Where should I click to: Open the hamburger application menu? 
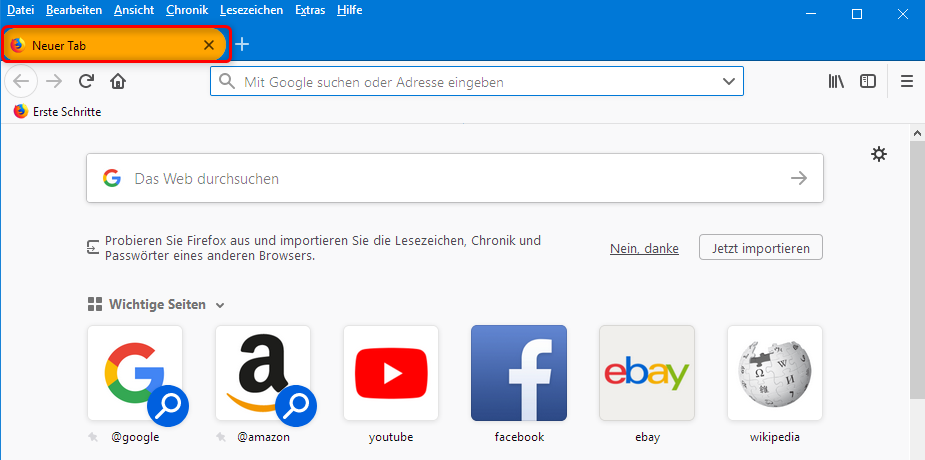click(907, 81)
